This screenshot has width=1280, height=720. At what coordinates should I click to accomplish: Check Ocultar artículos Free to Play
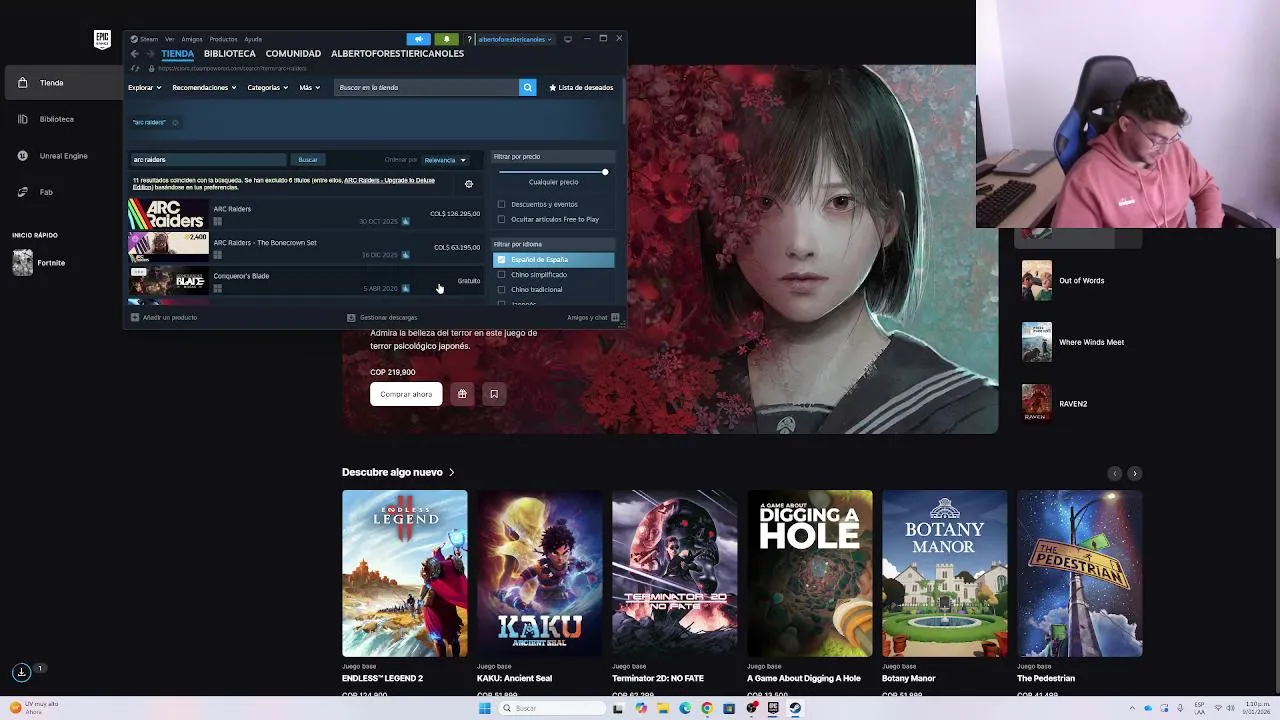coord(502,219)
